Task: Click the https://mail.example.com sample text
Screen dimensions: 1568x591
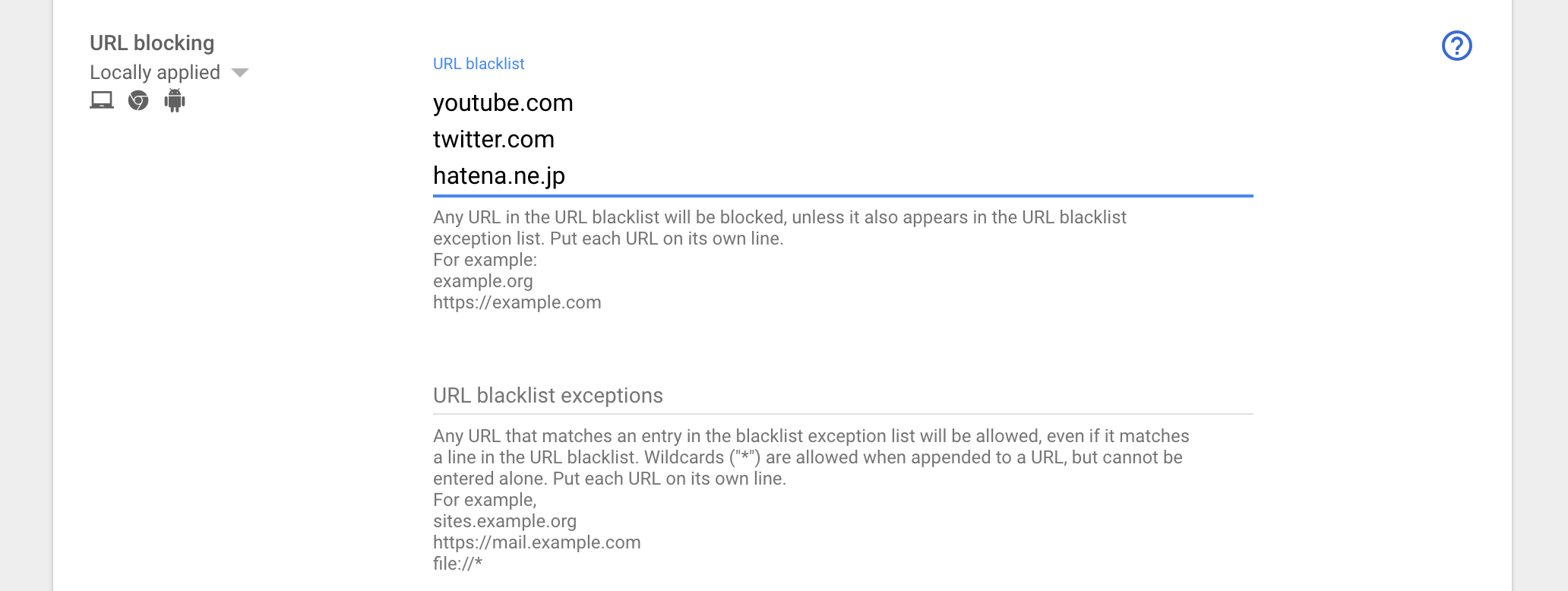Action: [537, 542]
